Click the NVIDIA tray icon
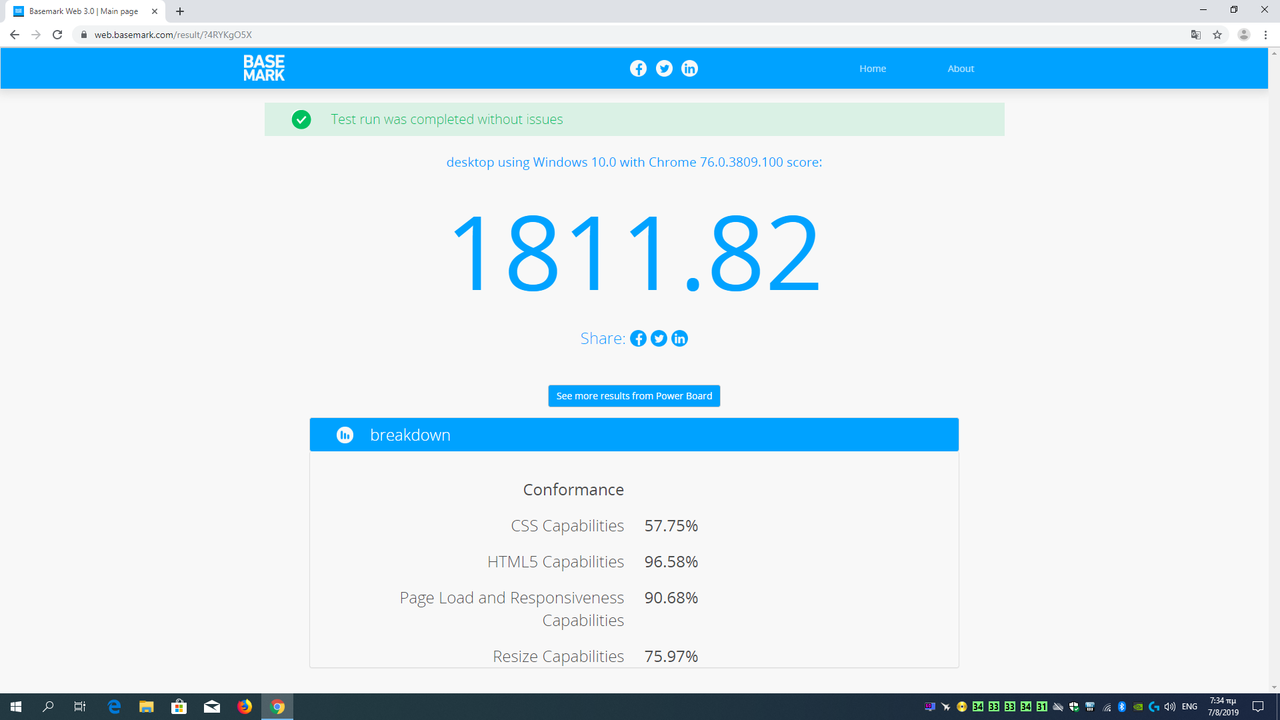Viewport: 1280px width, 720px height. tap(1138, 707)
